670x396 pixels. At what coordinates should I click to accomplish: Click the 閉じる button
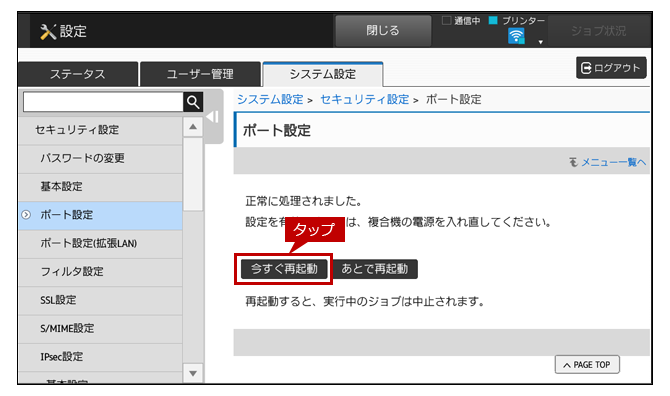(383, 31)
